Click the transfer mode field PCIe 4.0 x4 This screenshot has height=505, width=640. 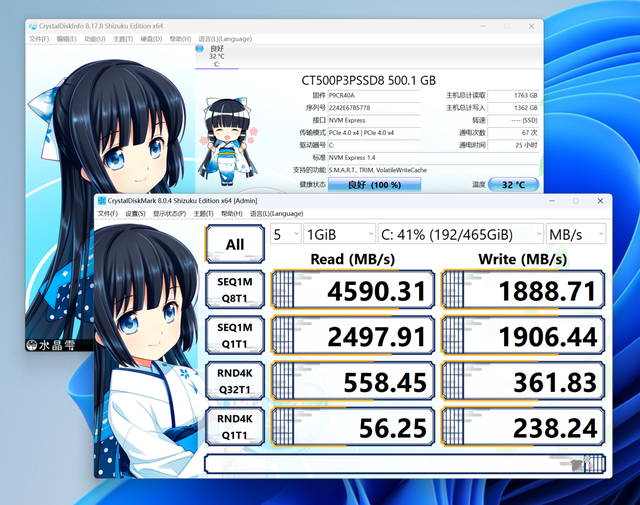pyautogui.click(x=374, y=133)
